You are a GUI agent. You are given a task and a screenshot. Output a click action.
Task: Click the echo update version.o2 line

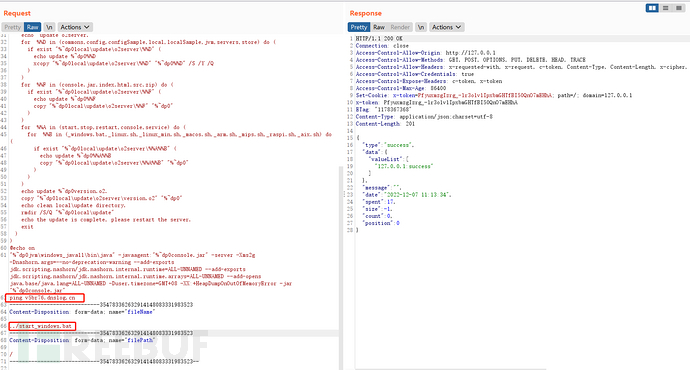64,191
